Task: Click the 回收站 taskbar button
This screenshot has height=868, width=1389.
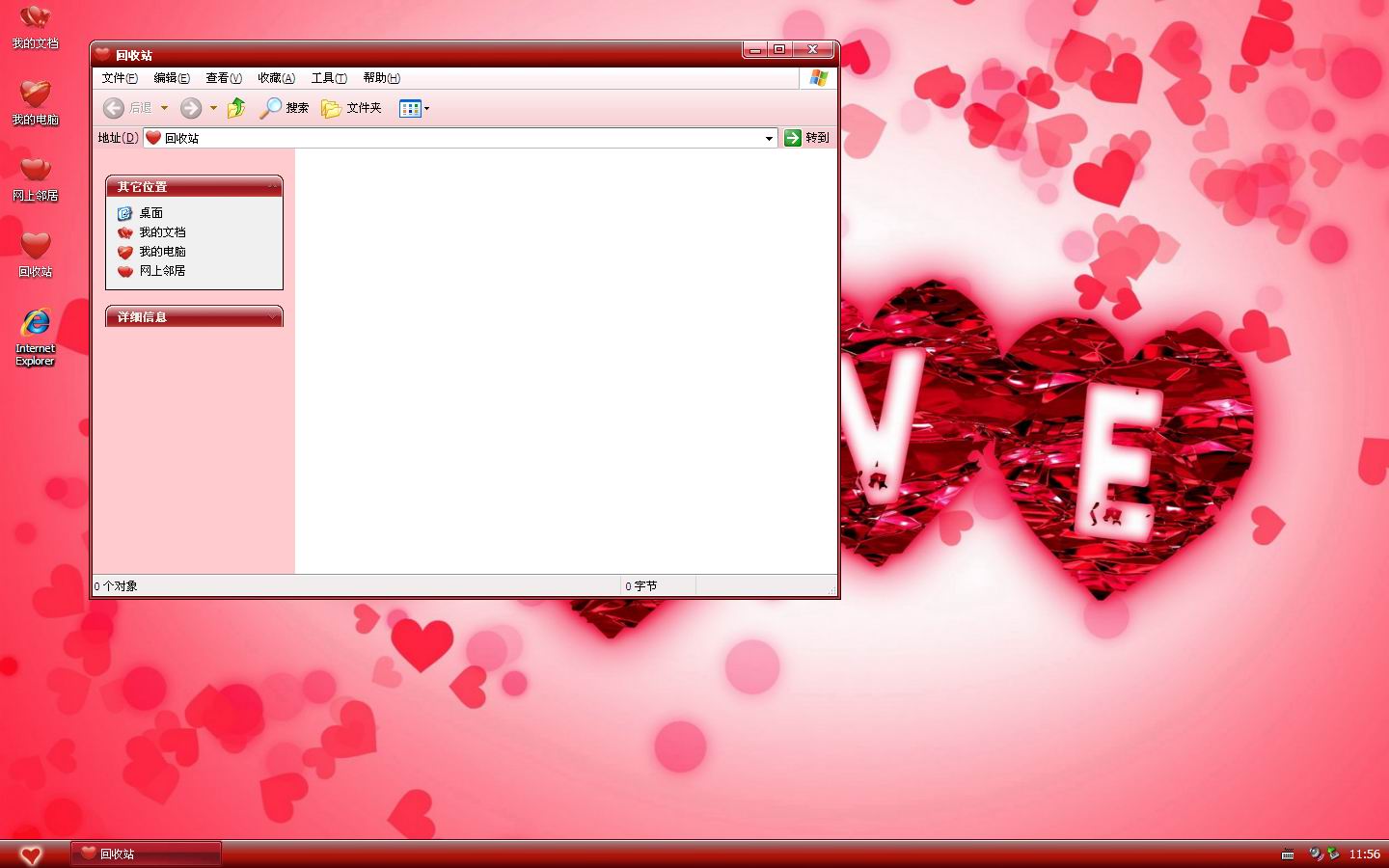Action: (x=146, y=854)
